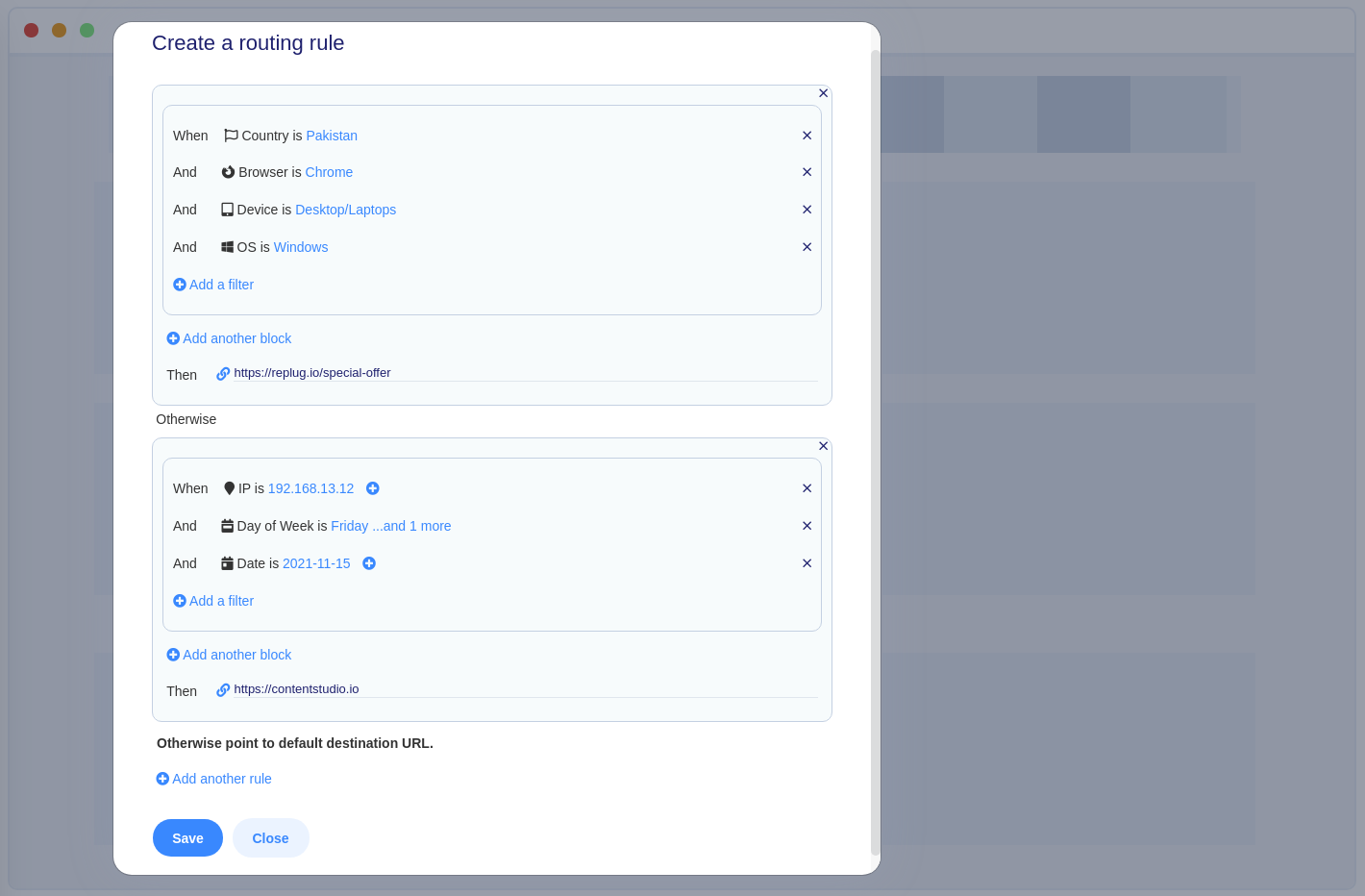Delete the OS is Windows filter
This screenshot has width=1365, height=896.
[807, 247]
